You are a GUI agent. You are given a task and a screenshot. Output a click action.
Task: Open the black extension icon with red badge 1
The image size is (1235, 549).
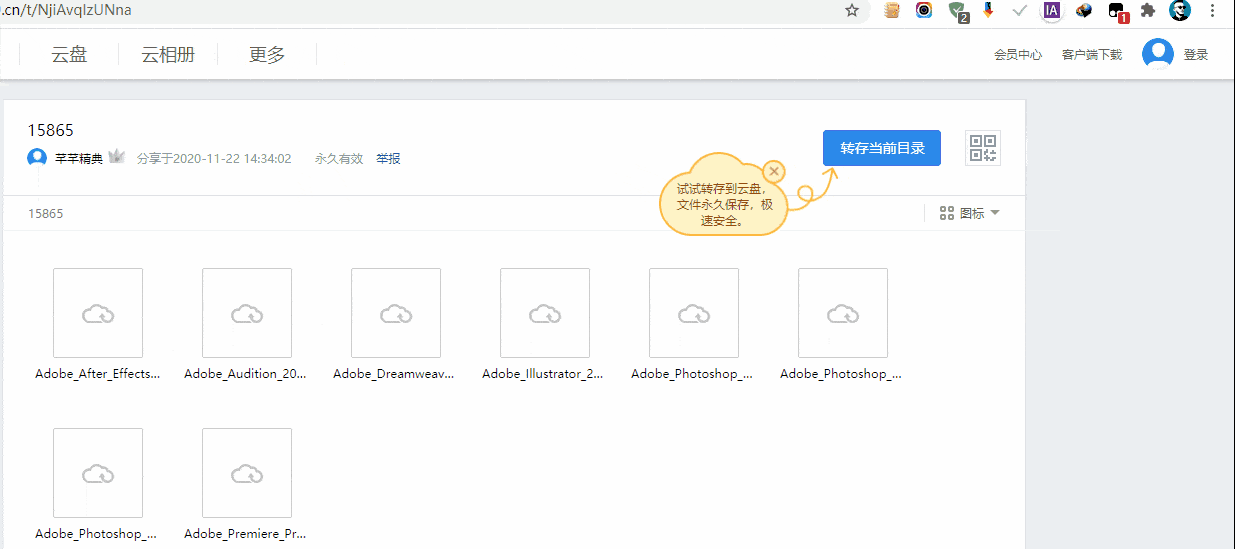[x=1117, y=12]
